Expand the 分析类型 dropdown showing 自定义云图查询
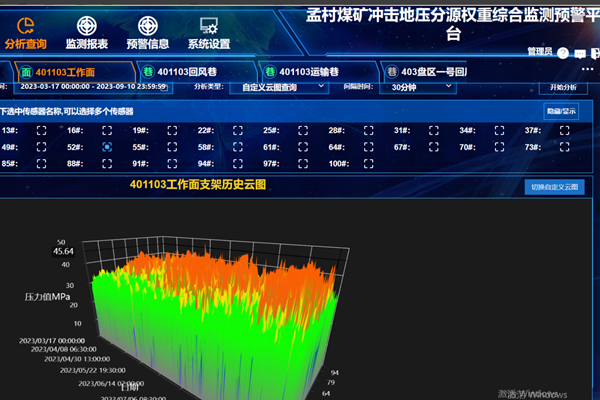The height and width of the screenshot is (400, 600). 282,87
